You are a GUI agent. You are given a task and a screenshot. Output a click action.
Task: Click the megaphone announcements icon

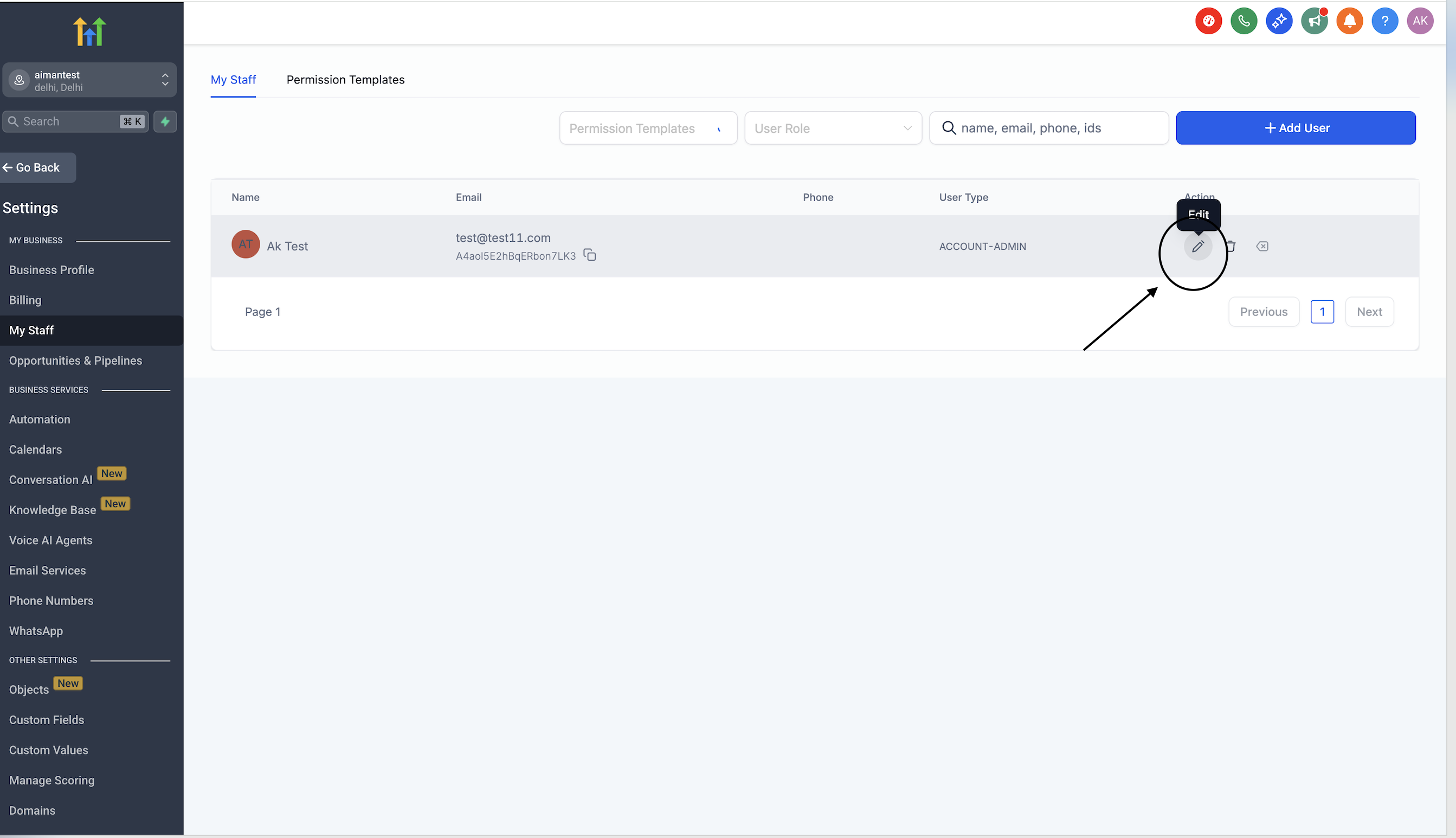[x=1314, y=21]
